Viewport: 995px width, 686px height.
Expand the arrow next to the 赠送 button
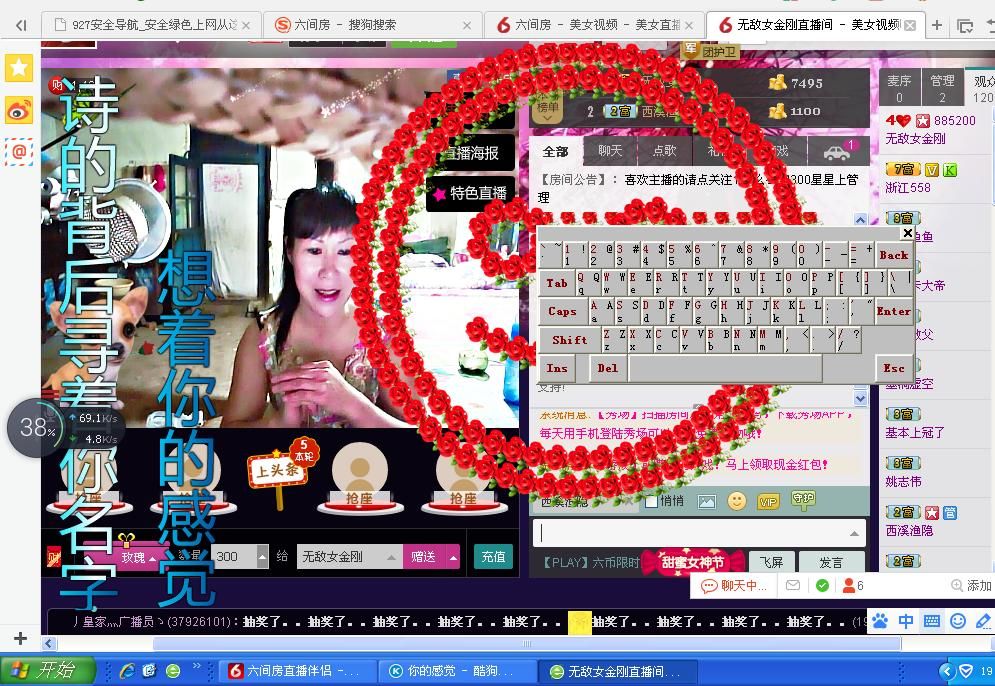click(x=453, y=557)
